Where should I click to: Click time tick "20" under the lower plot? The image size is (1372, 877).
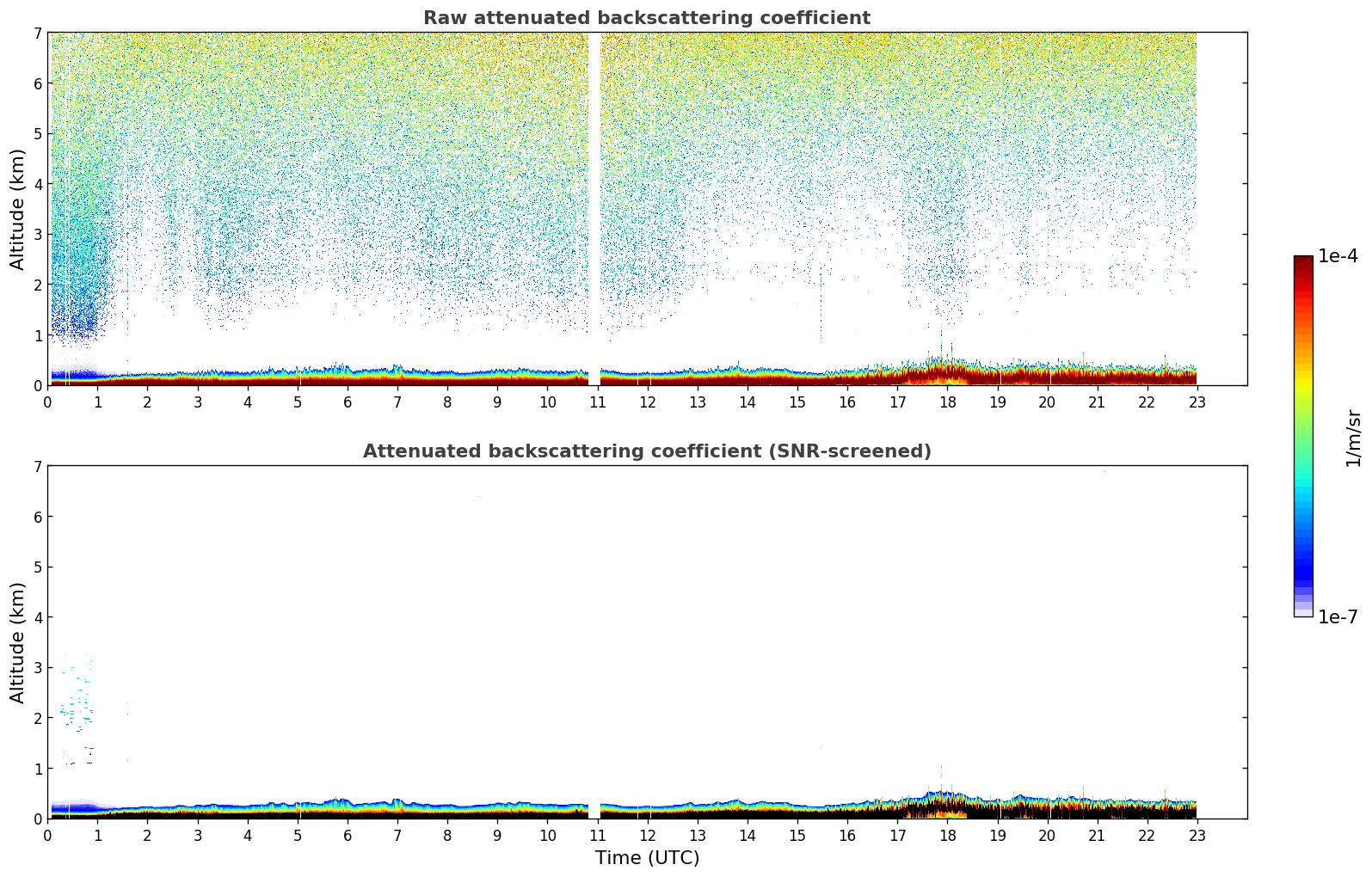[x=1047, y=835]
